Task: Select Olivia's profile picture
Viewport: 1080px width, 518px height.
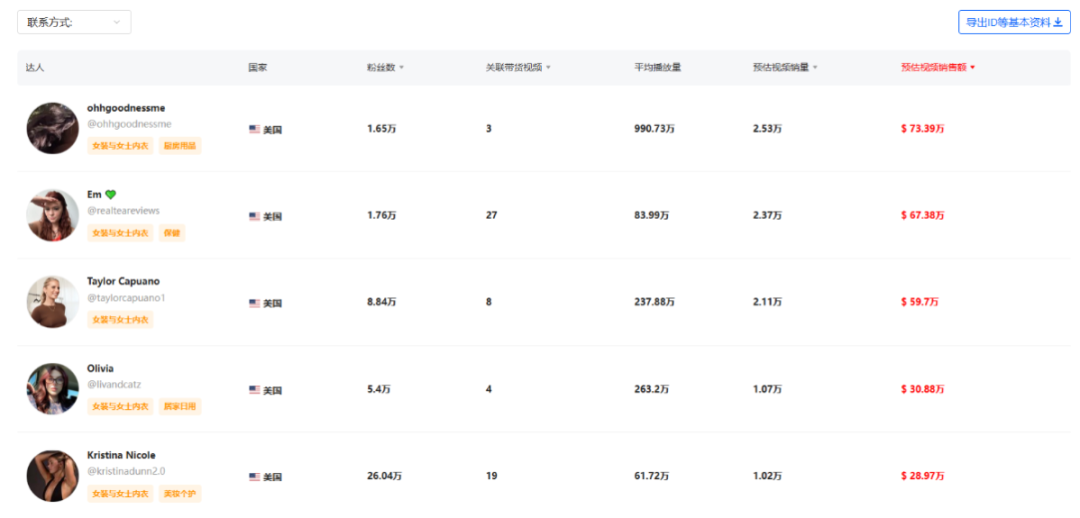Action: click(x=53, y=389)
